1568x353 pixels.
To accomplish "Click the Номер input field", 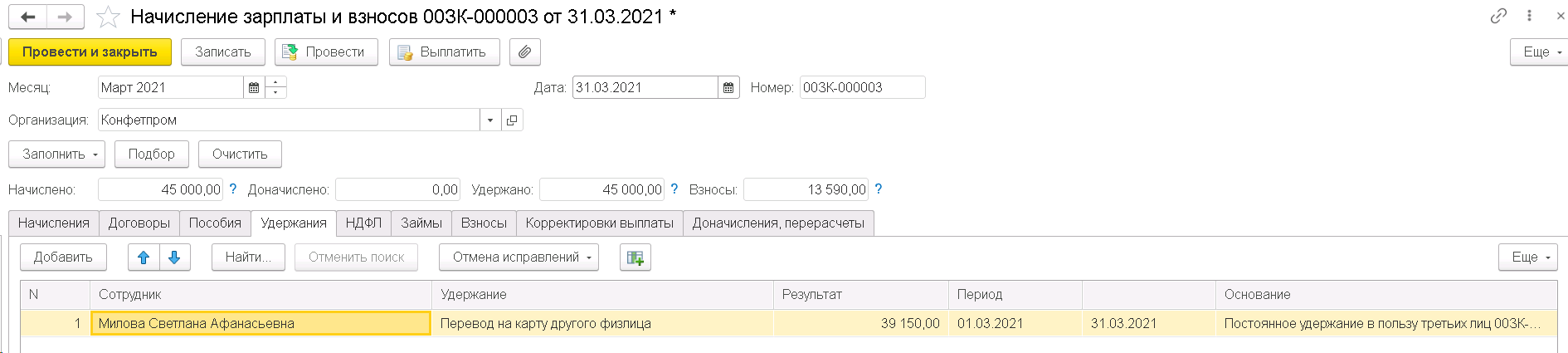I will pos(862,87).
